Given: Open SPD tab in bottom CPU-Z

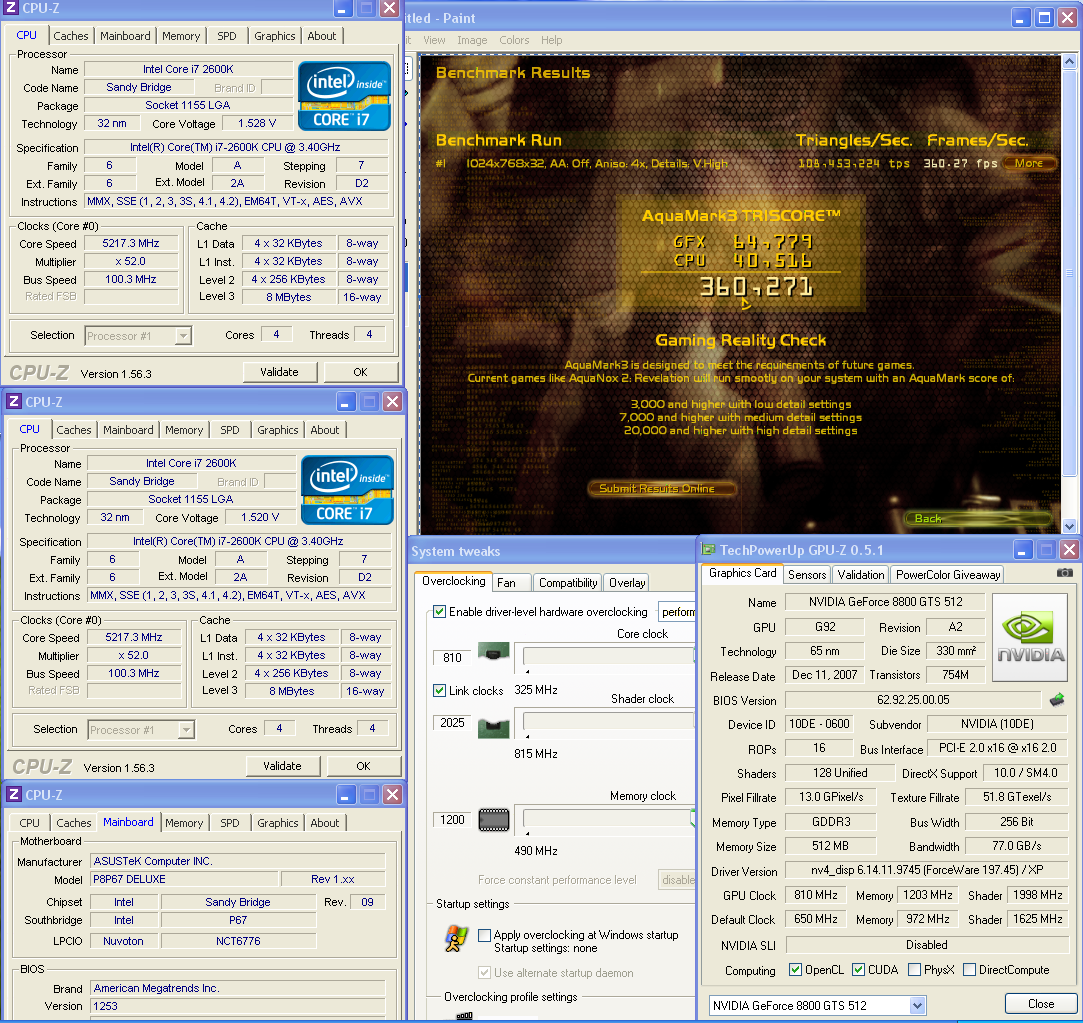Looking at the screenshot, I should pos(229,823).
